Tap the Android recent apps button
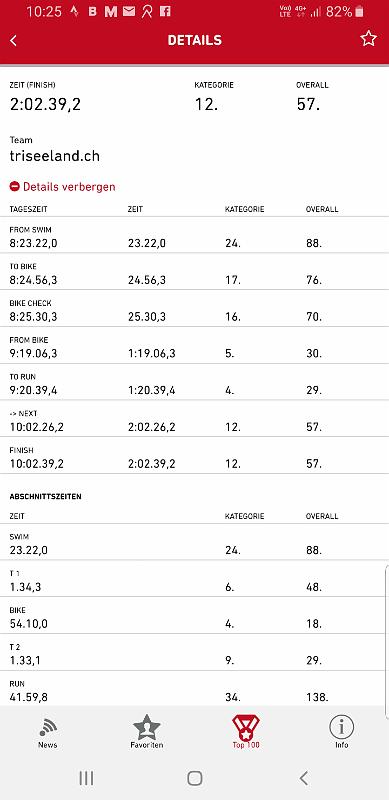 point(86,778)
